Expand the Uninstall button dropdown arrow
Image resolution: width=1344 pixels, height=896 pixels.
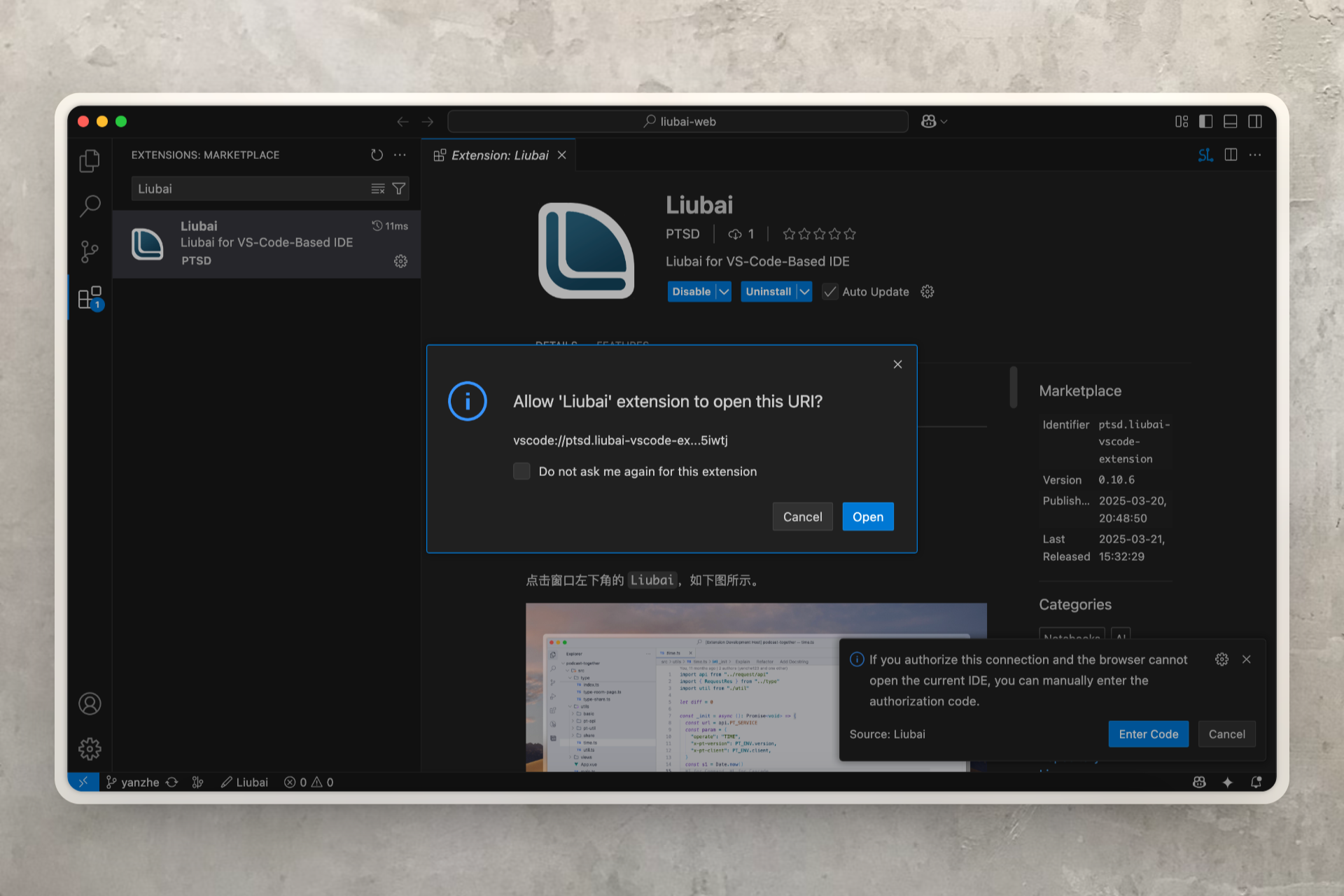point(804,292)
